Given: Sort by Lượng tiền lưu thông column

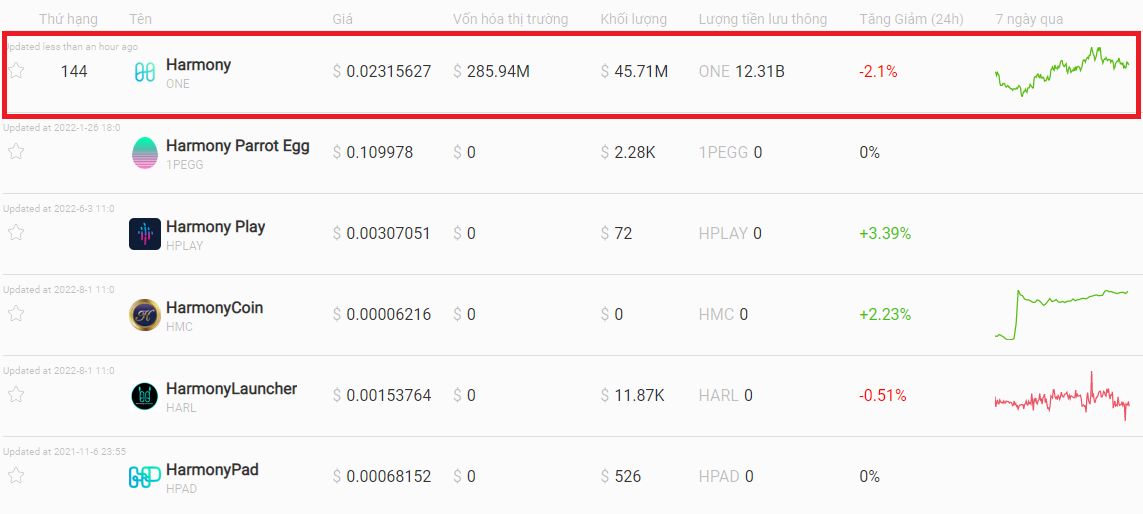Looking at the screenshot, I should point(762,20).
